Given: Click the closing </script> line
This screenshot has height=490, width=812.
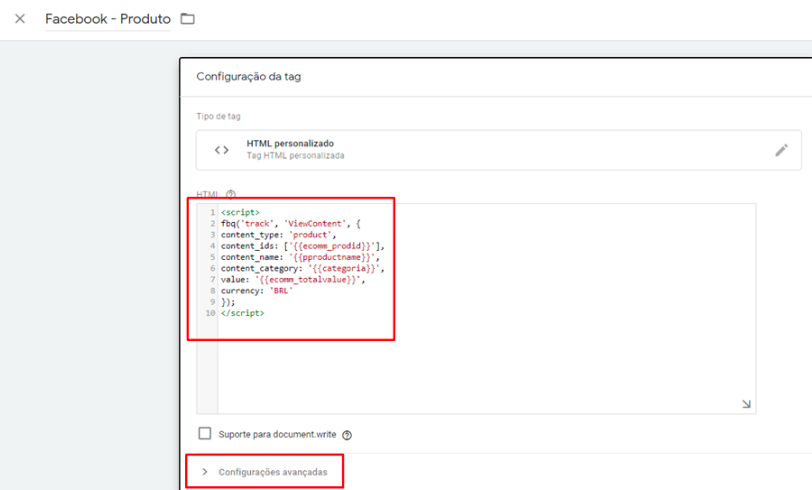Looking at the screenshot, I should coord(242,313).
